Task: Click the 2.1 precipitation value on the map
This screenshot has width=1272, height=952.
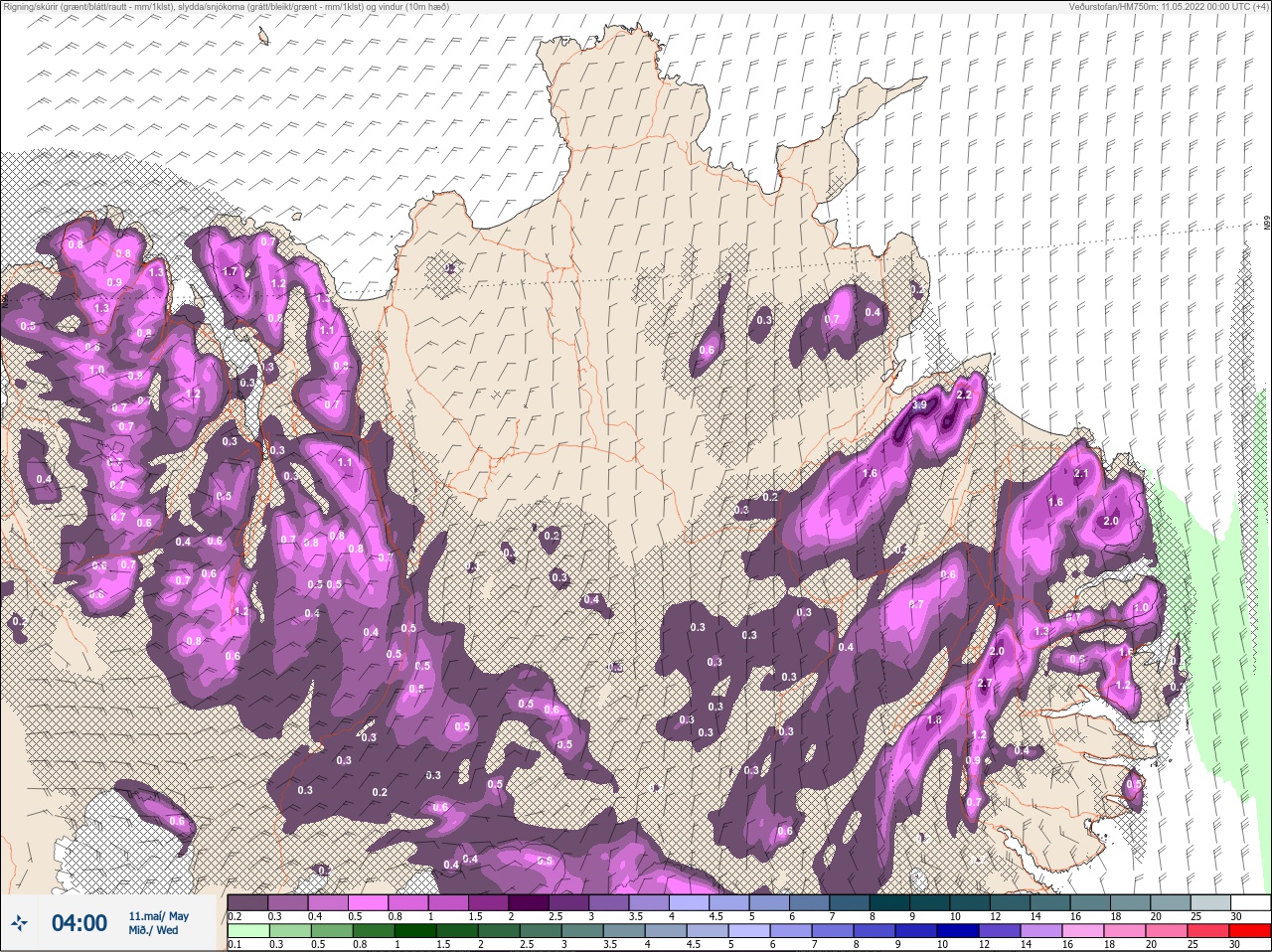Action: [x=1081, y=474]
